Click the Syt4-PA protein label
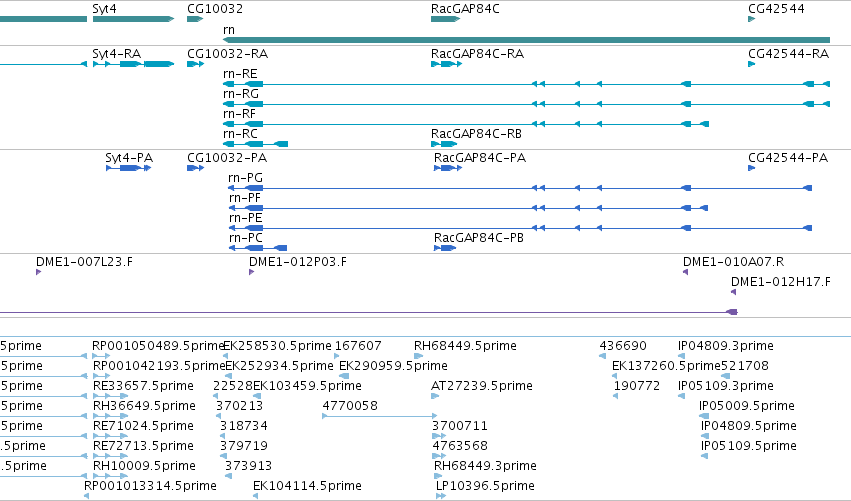 pos(129,158)
